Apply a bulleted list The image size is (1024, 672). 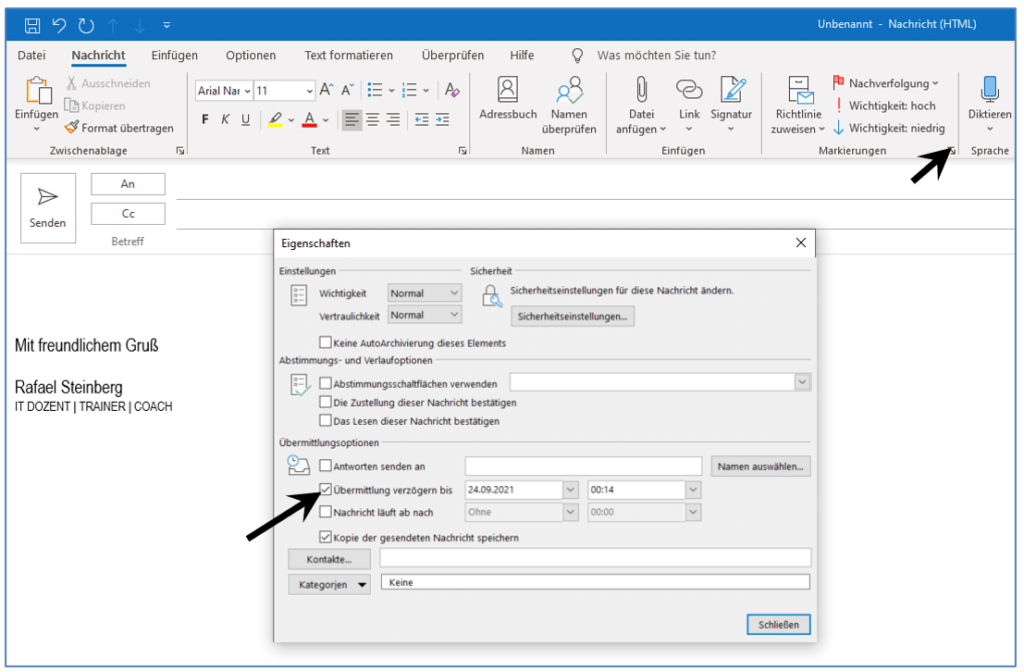pyautogui.click(x=375, y=90)
